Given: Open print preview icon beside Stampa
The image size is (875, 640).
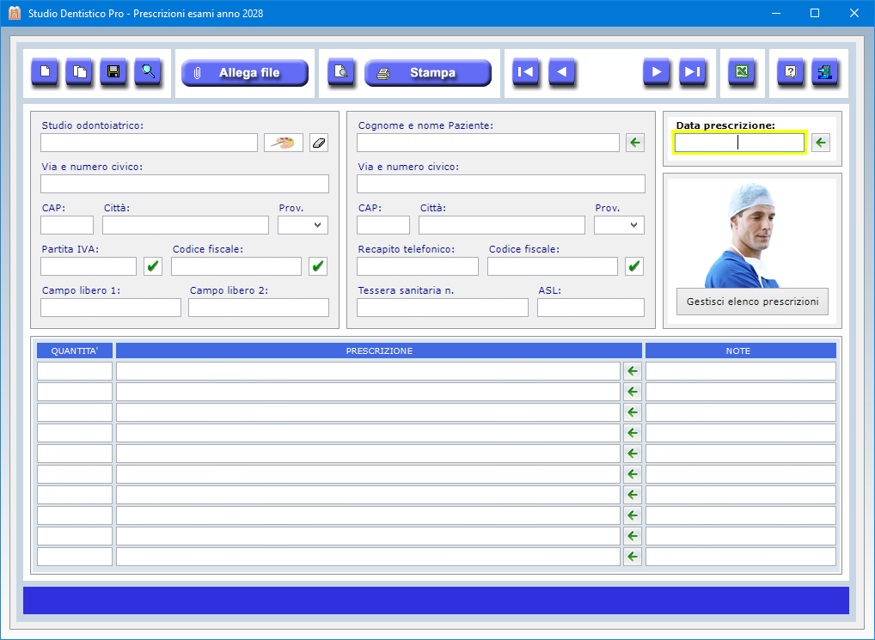Looking at the screenshot, I should (x=340, y=72).
